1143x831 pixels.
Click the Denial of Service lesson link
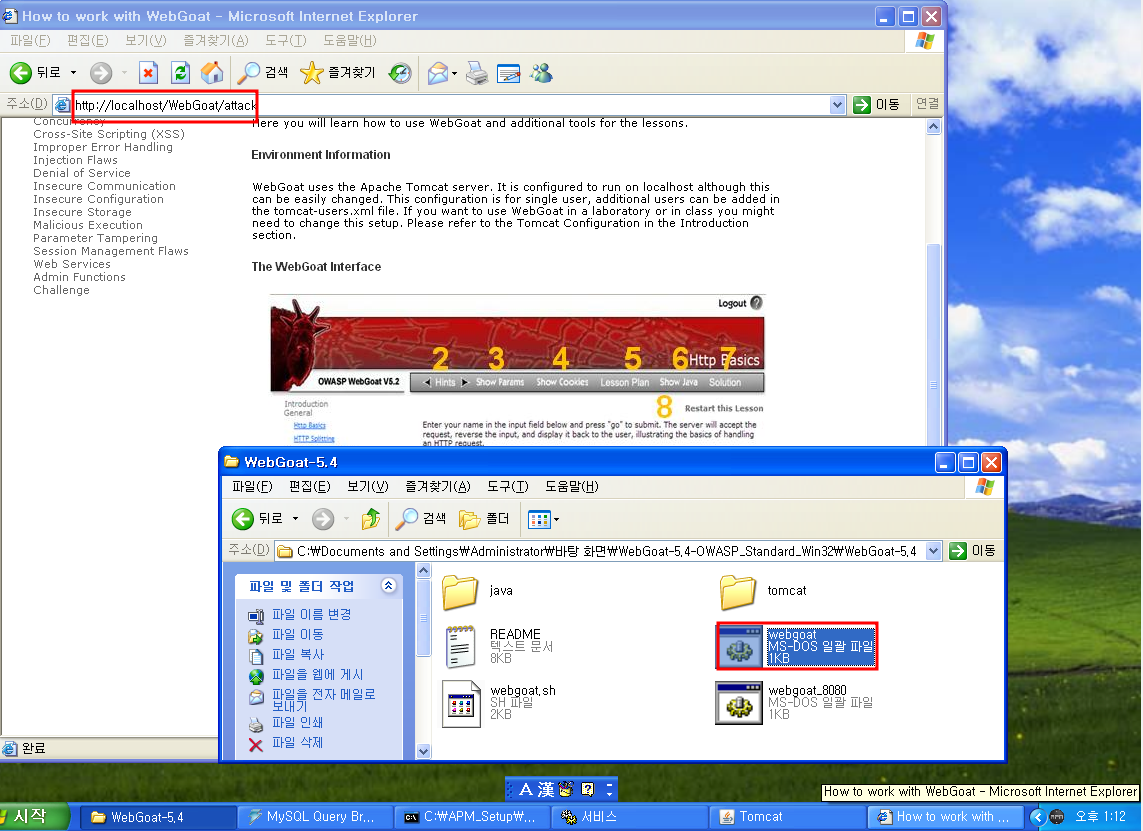(x=82, y=173)
